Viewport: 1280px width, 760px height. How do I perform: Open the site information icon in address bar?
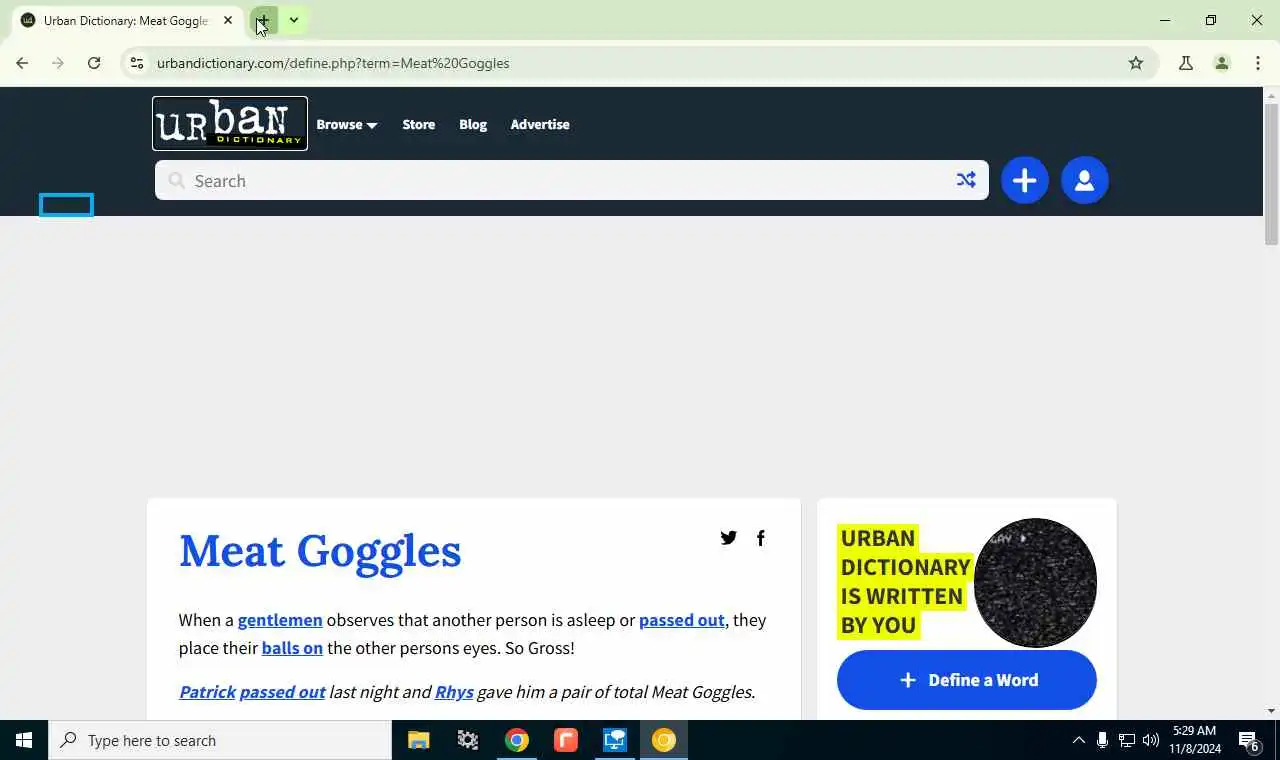(137, 63)
